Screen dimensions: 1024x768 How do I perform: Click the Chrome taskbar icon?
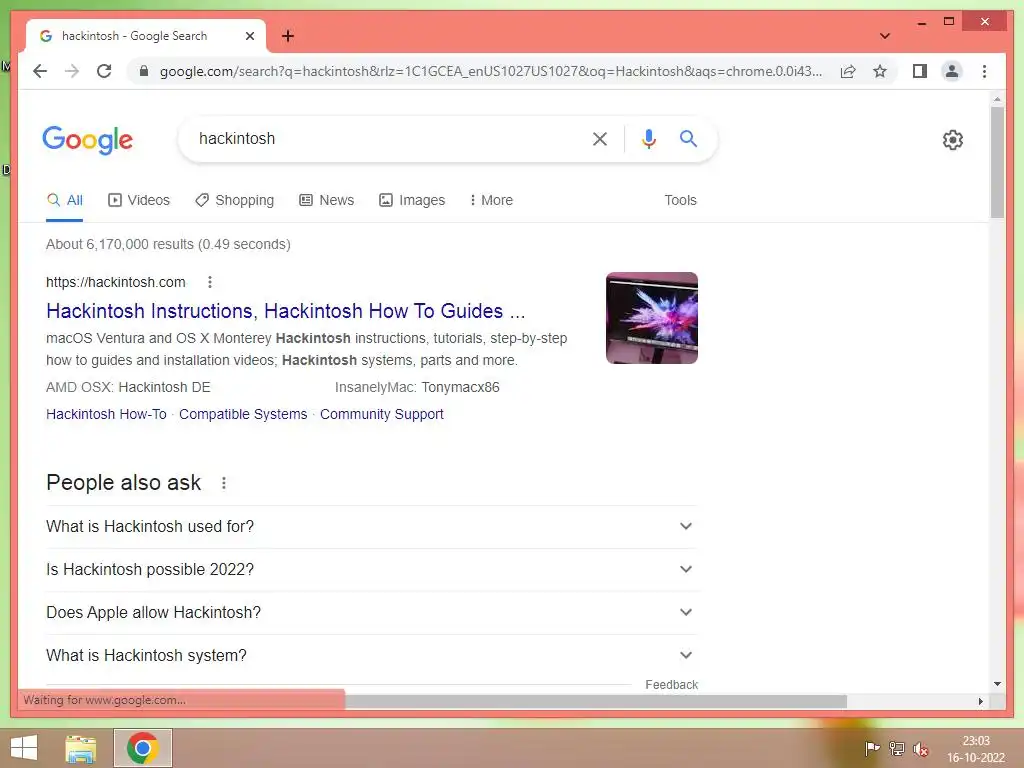point(143,748)
